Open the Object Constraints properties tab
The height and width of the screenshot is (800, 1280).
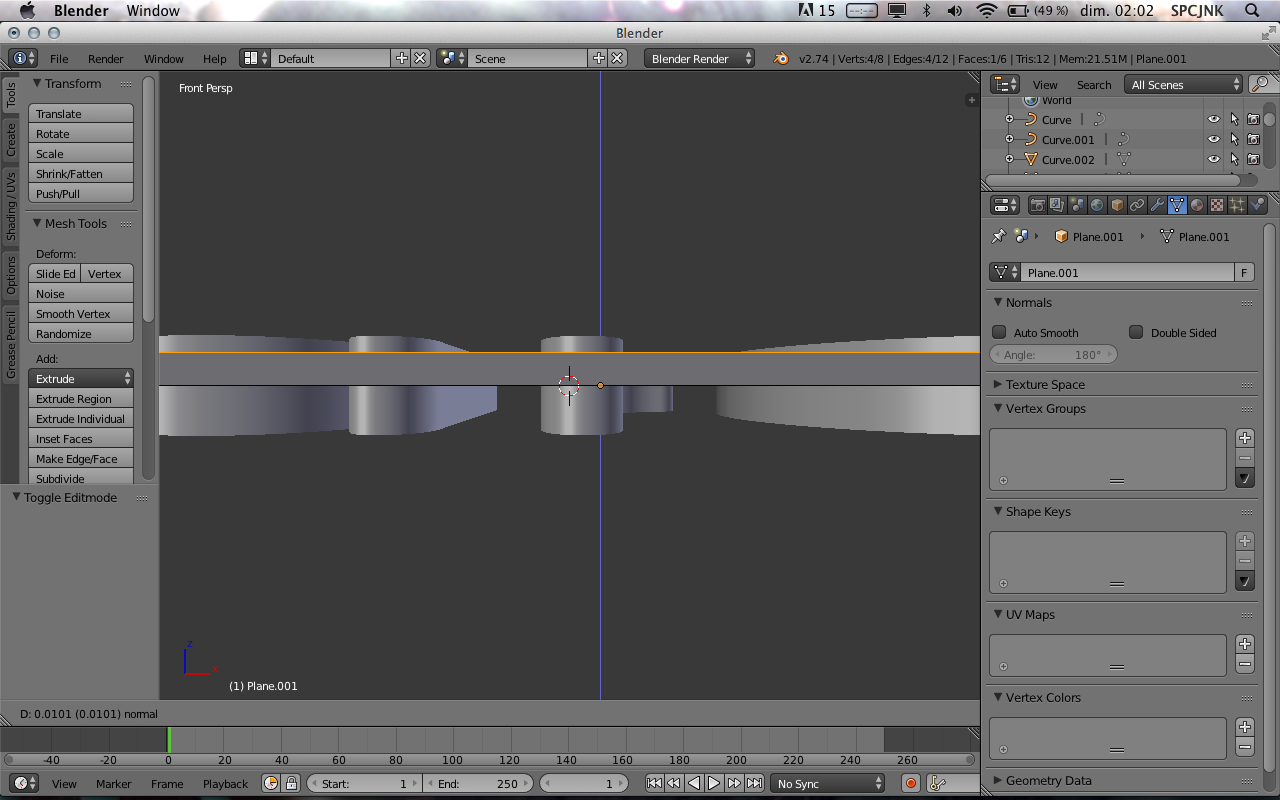(1137, 205)
